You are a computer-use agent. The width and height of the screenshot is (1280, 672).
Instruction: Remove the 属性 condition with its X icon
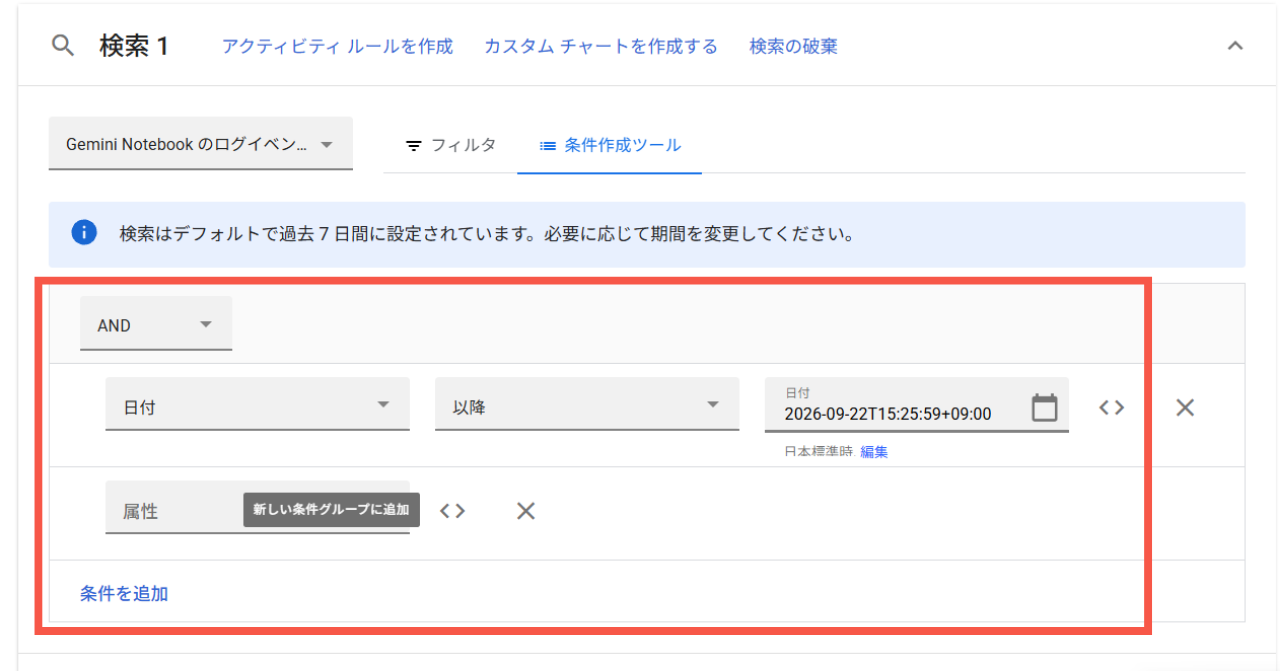(526, 510)
